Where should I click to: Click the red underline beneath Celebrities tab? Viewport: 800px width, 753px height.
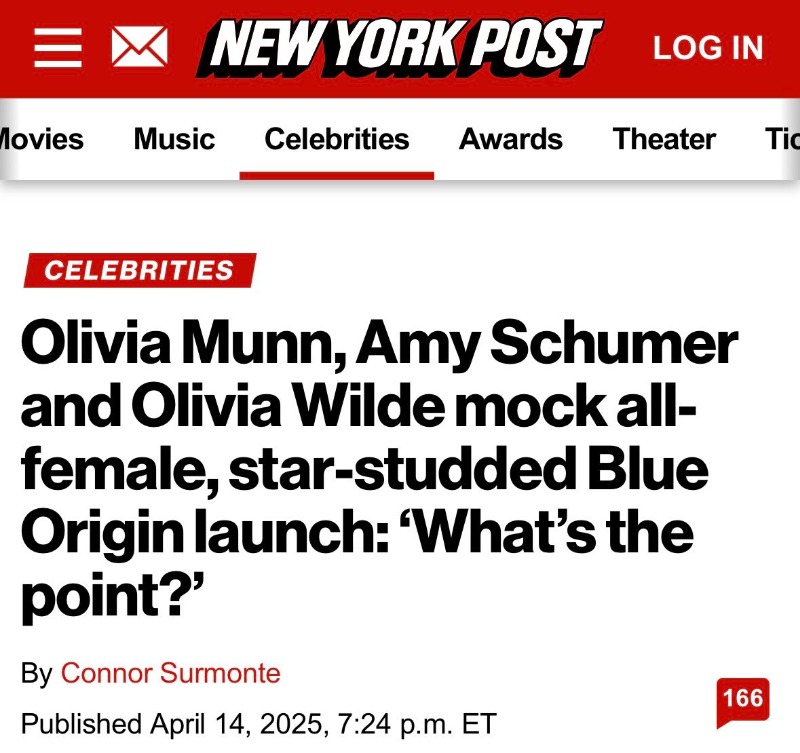[337, 176]
